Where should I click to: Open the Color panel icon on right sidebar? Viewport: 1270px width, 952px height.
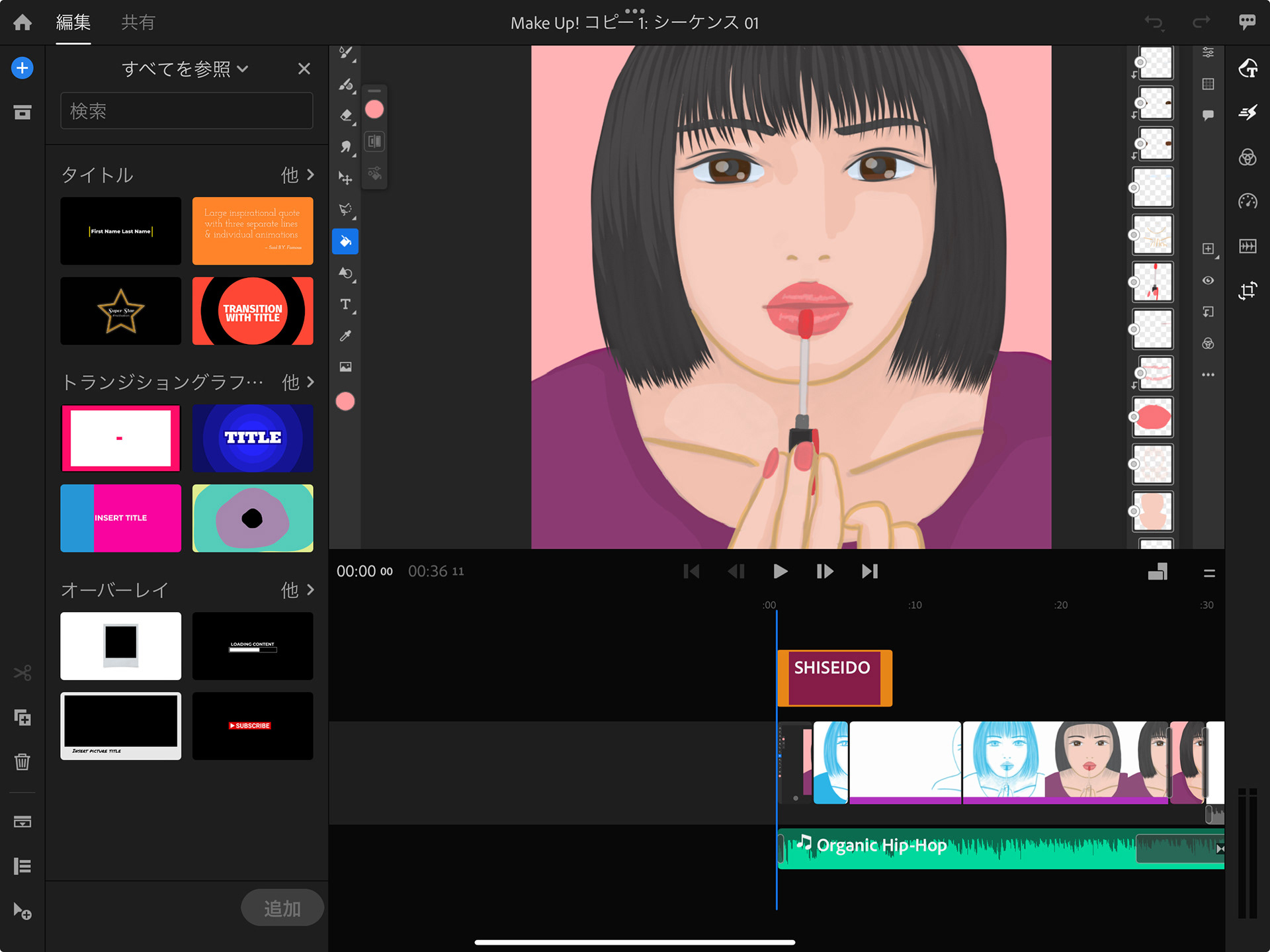tap(1248, 157)
